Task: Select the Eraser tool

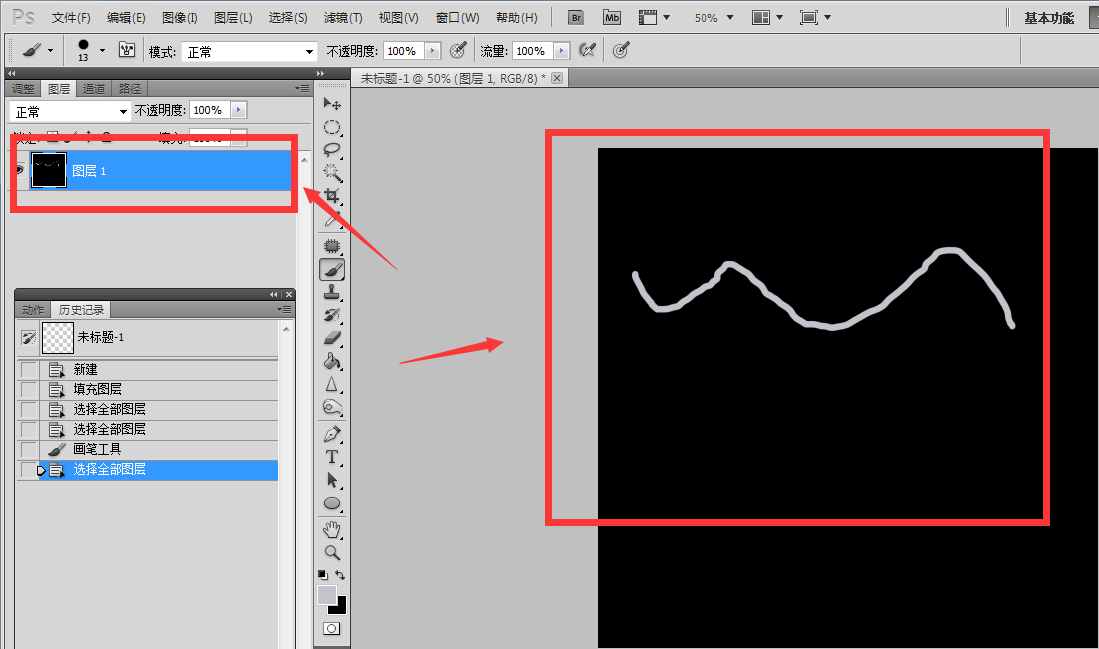Action: 332,338
